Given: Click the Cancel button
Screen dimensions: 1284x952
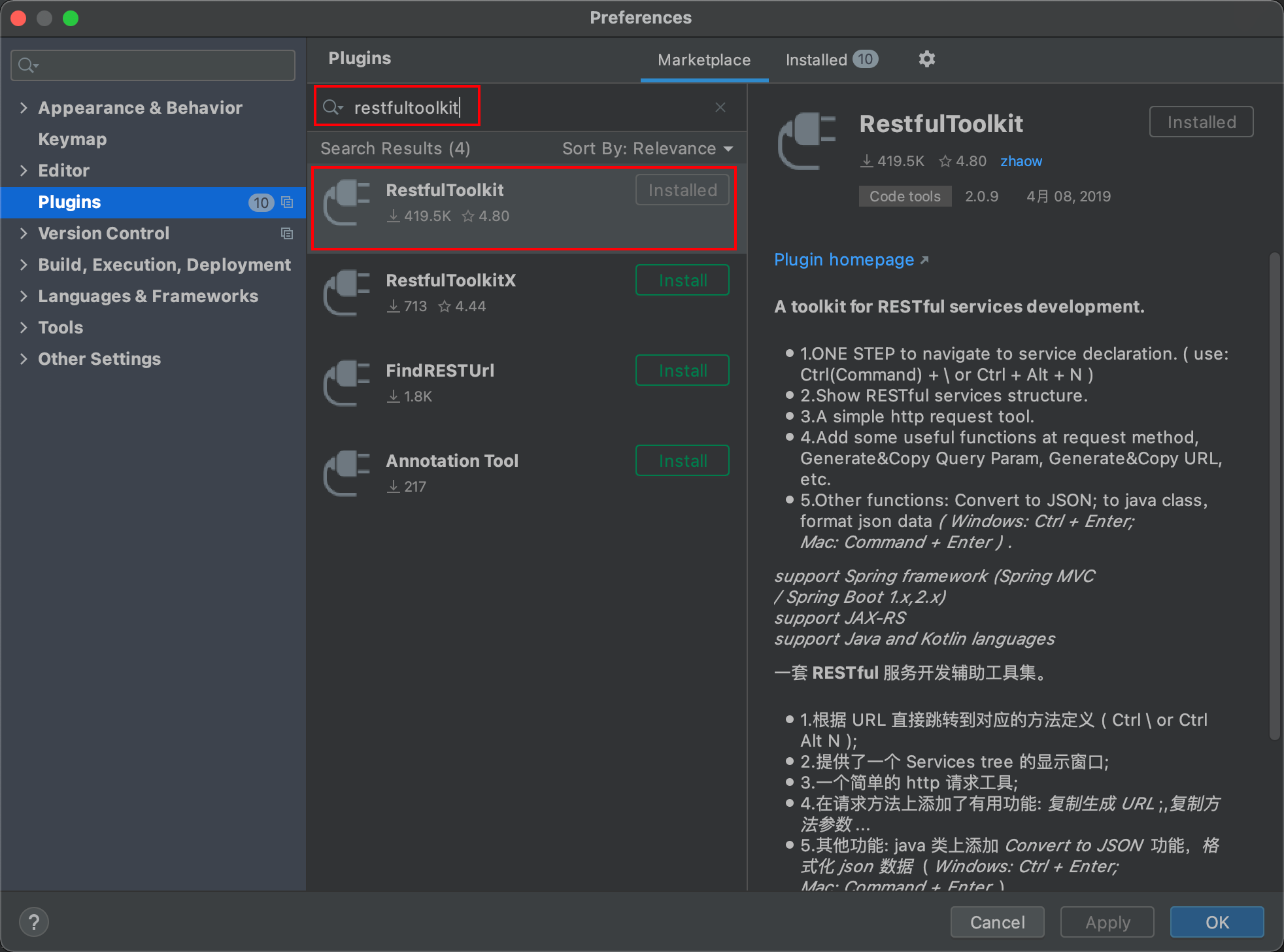Looking at the screenshot, I should click(997, 922).
